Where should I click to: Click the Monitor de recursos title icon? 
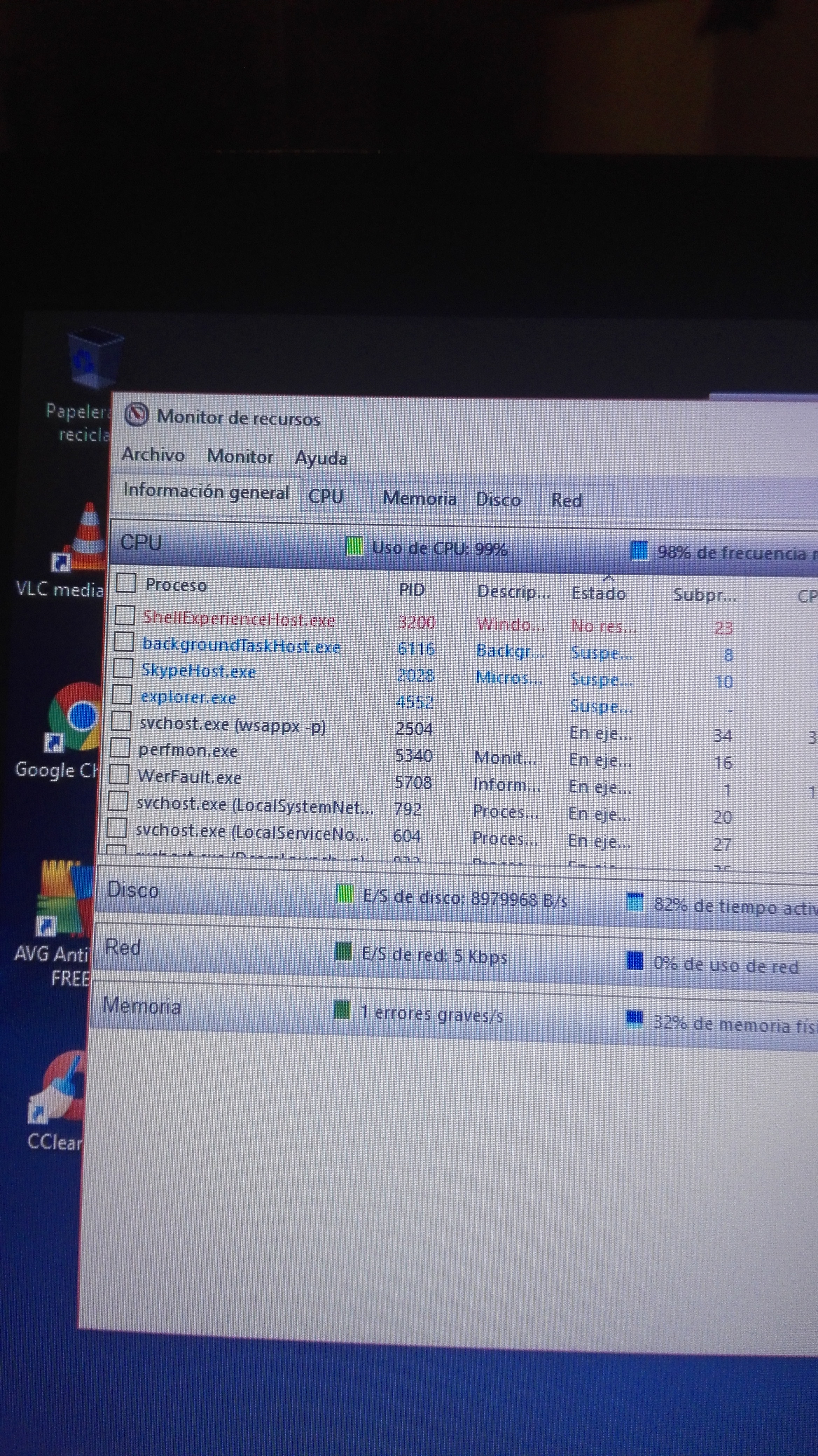coord(136,415)
